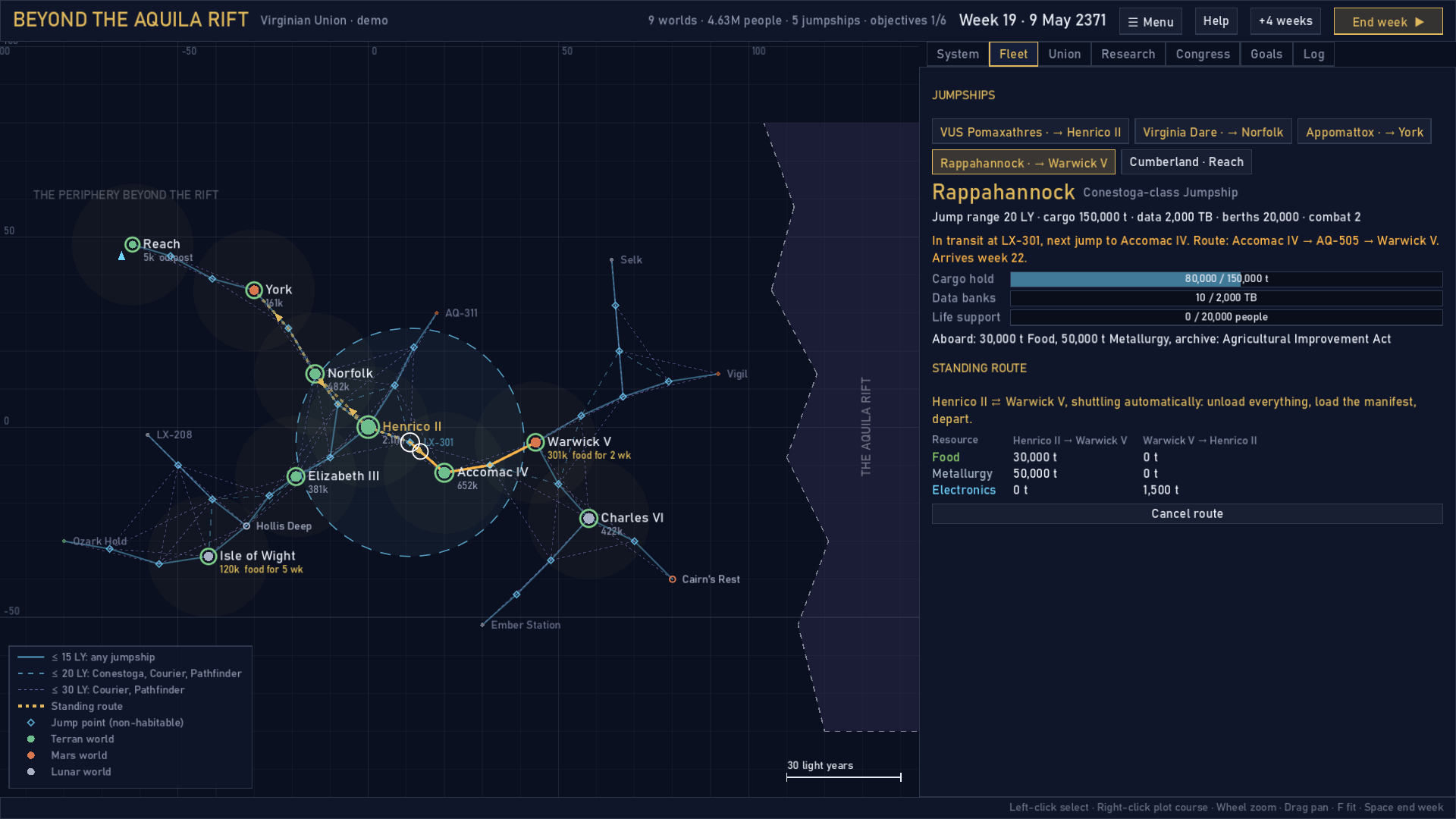1456x819 pixels.
Task: Select the Selk node on map
Action: tap(611, 259)
